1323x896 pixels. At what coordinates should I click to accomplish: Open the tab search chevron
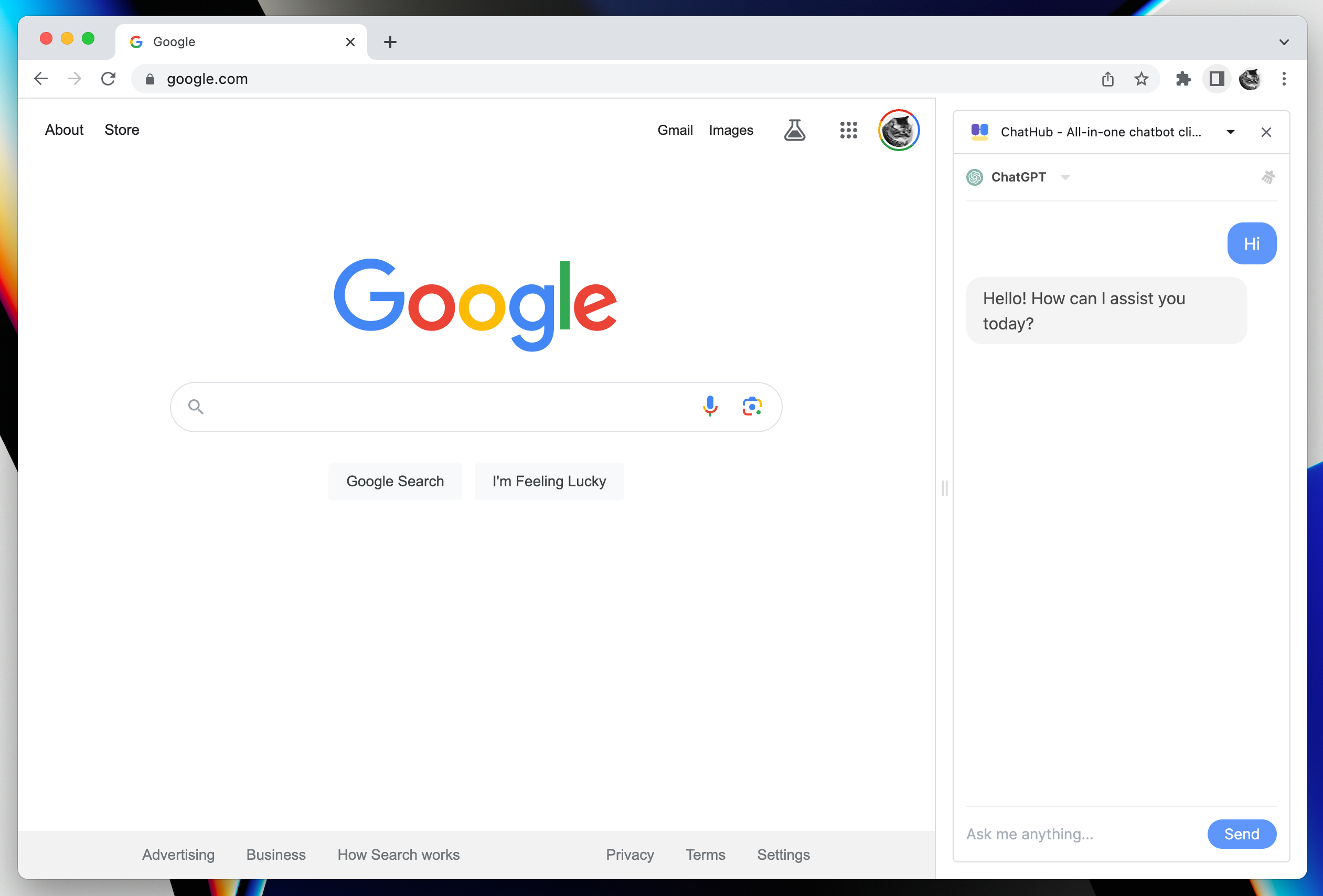pyautogui.click(x=1284, y=41)
